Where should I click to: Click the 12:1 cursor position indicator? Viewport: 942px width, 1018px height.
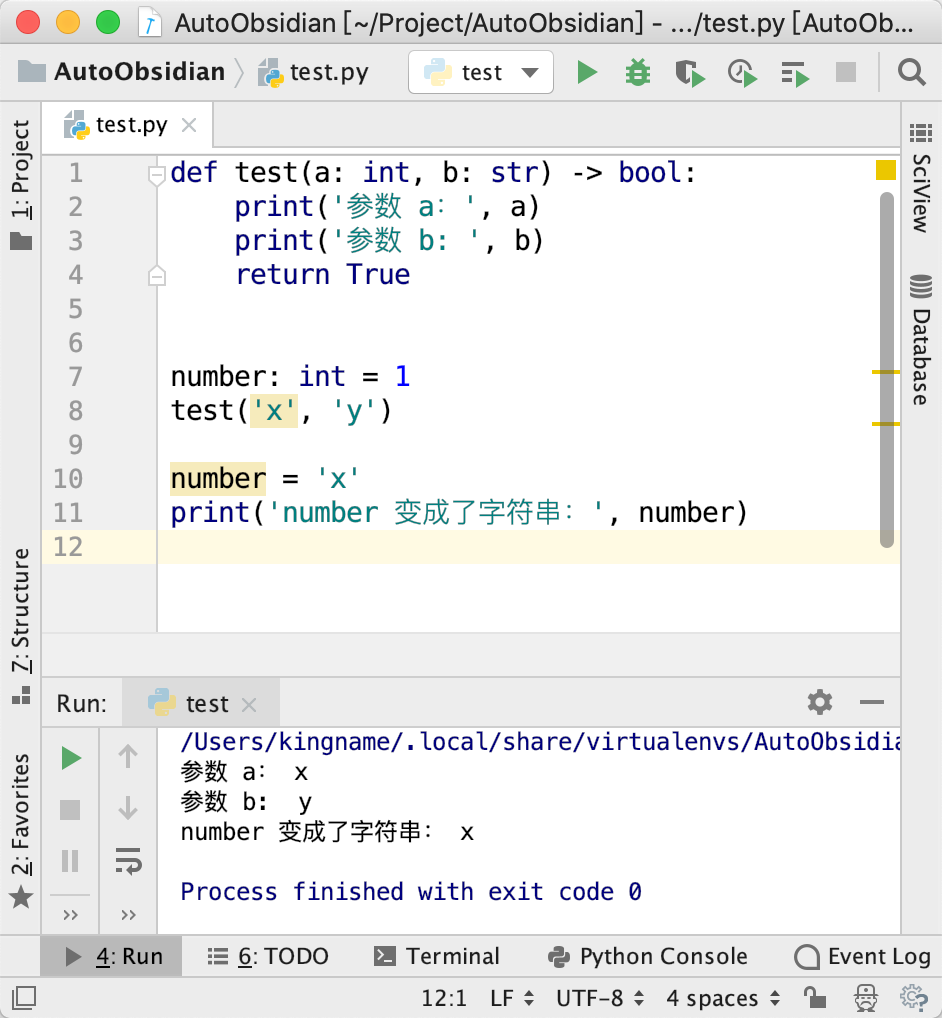click(x=444, y=998)
